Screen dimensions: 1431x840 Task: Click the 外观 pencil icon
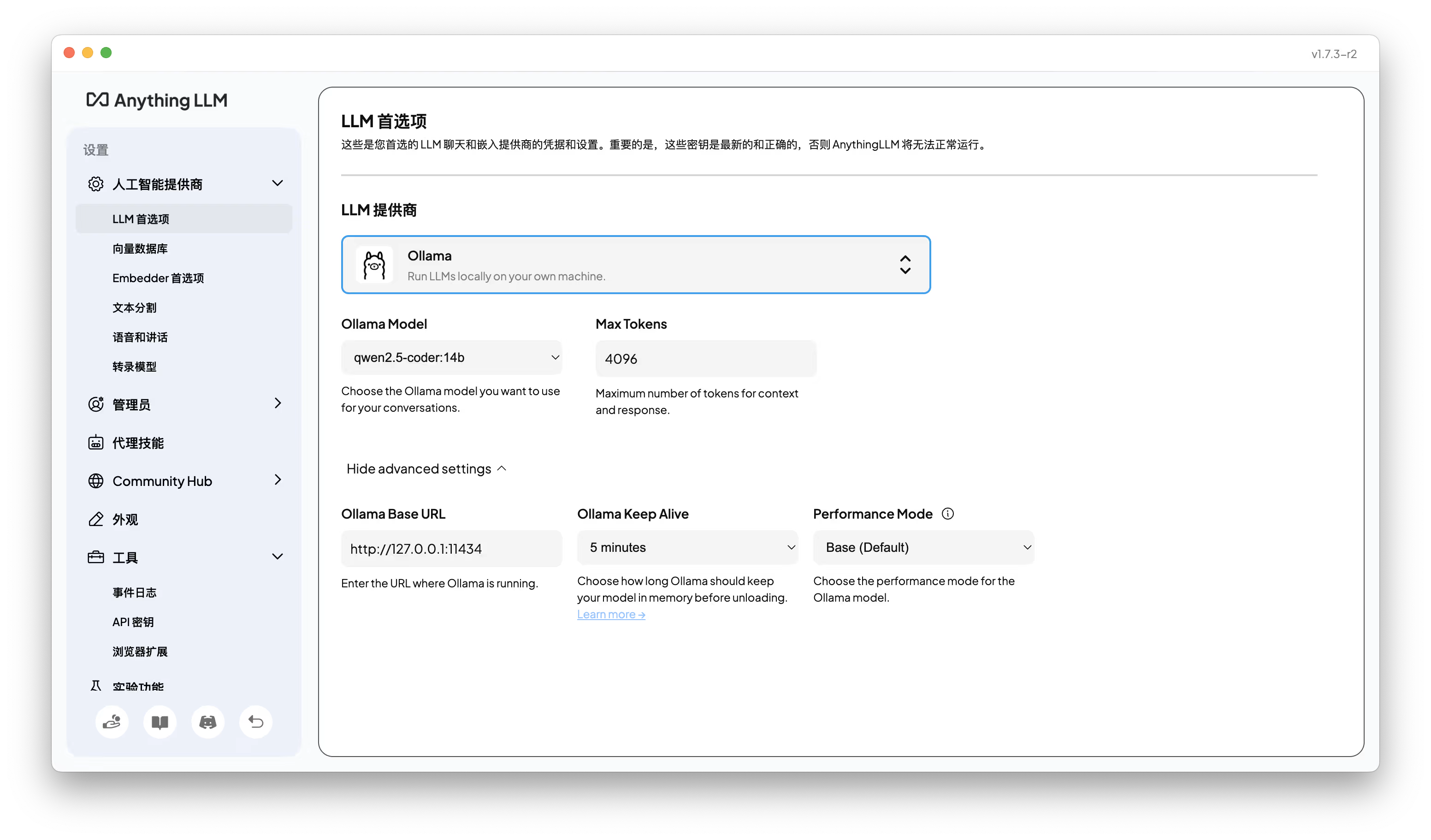tap(95, 519)
